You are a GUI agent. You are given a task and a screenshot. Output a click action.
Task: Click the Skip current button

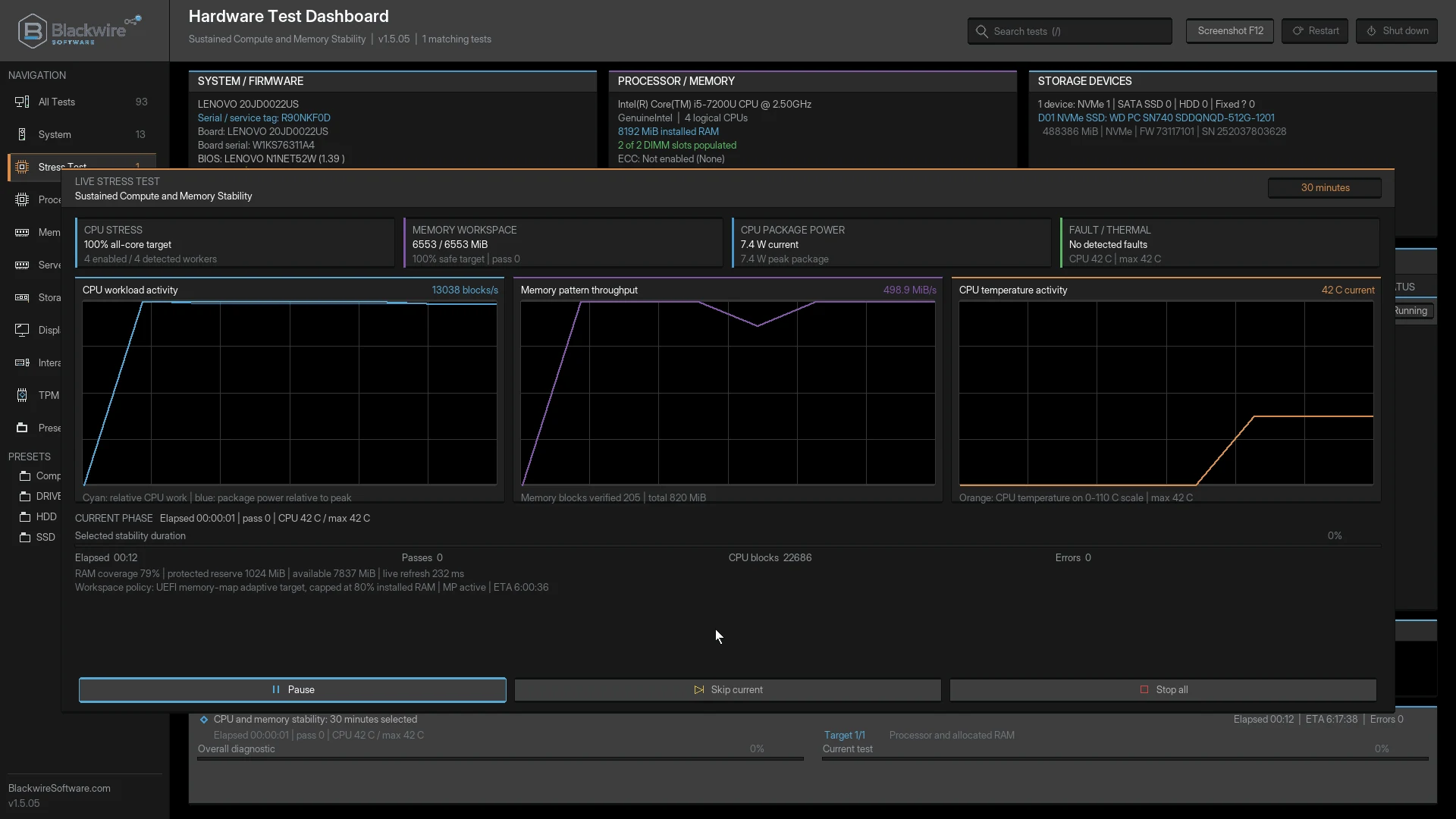click(728, 690)
